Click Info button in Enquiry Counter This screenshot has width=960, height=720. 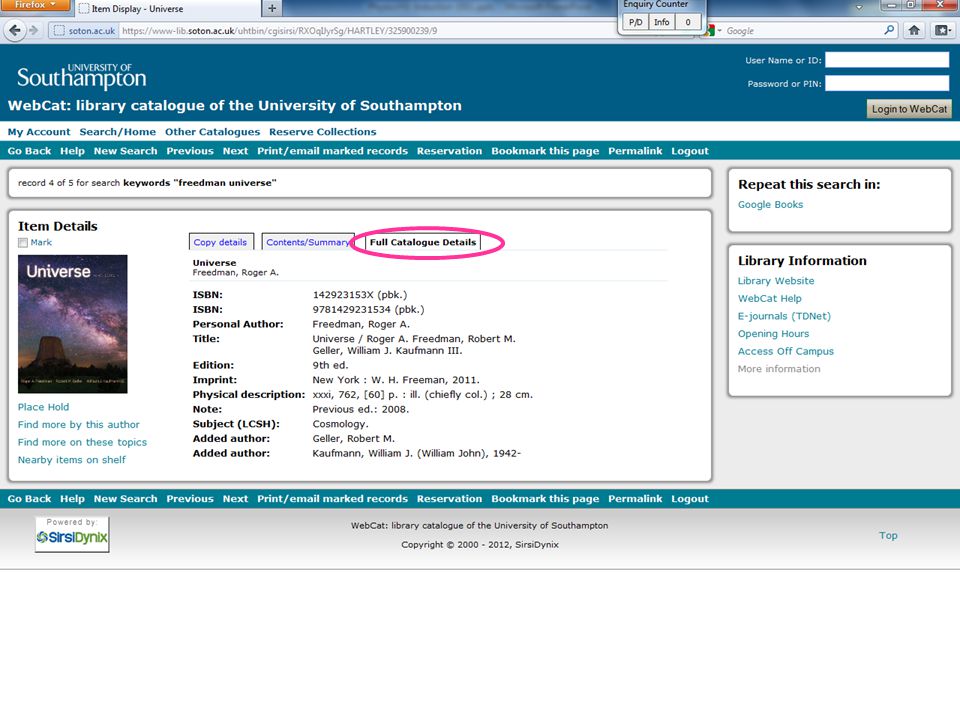pyautogui.click(x=661, y=22)
